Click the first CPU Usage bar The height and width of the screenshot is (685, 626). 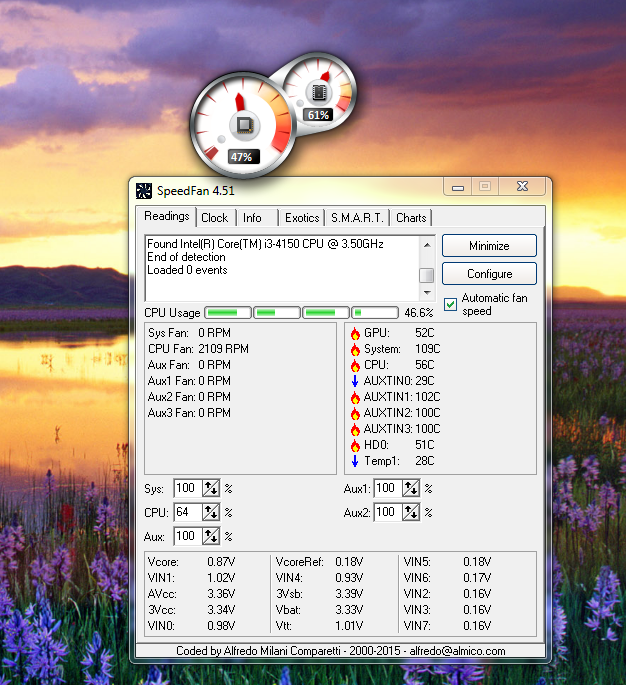(x=228, y=313)
